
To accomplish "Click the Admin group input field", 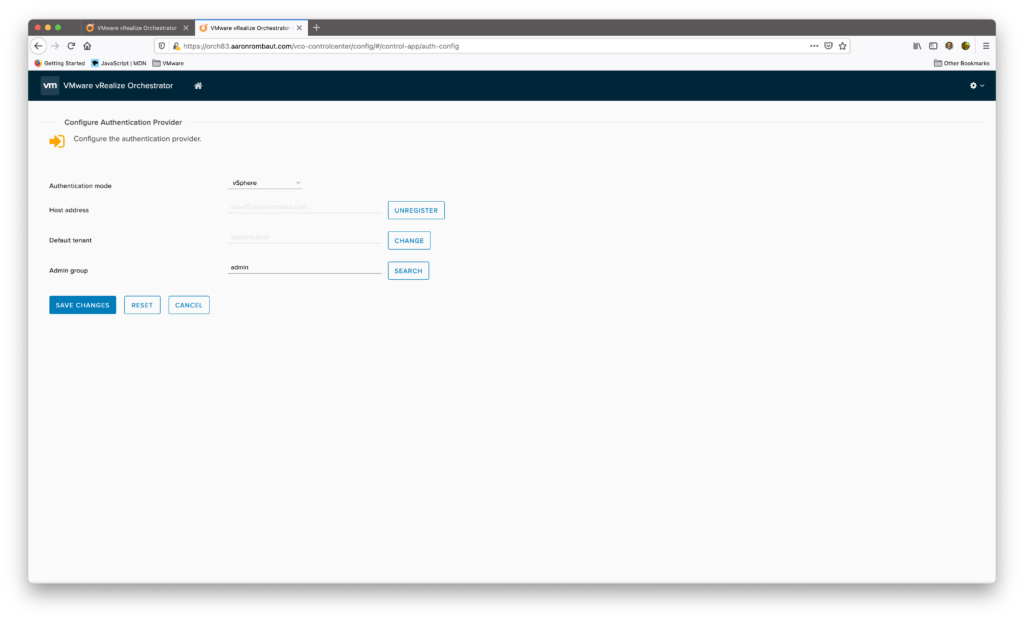I will 304,267.
